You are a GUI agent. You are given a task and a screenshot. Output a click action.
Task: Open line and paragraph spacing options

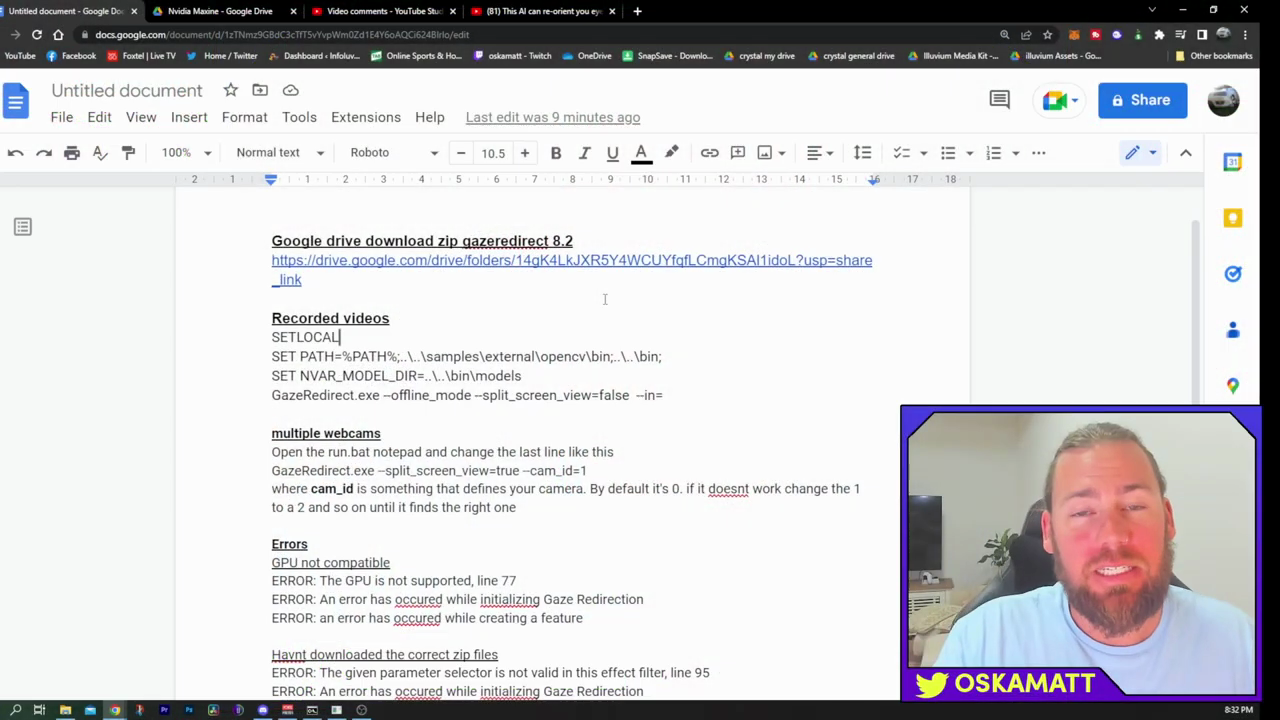coord(862,153)
